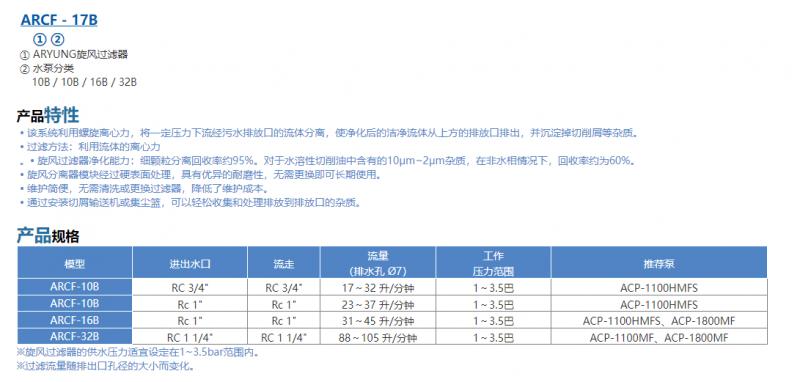
Task: Click the 88～105 升/分钟 flow cell
Action: coord(378,338)
